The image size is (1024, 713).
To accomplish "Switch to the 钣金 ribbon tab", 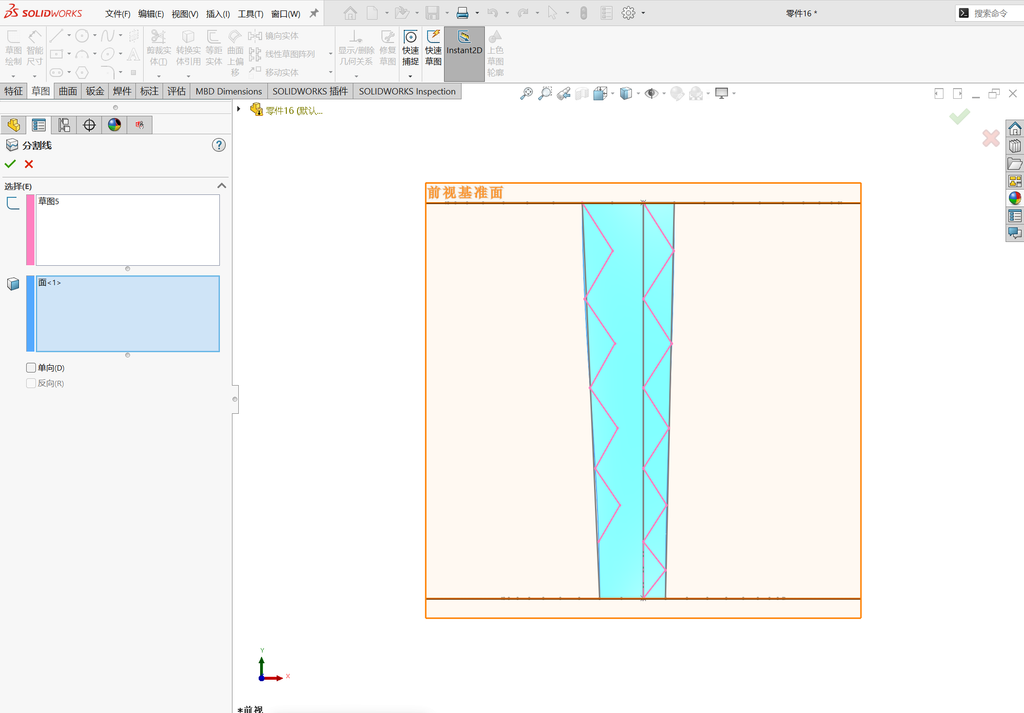I will (95, 91).
